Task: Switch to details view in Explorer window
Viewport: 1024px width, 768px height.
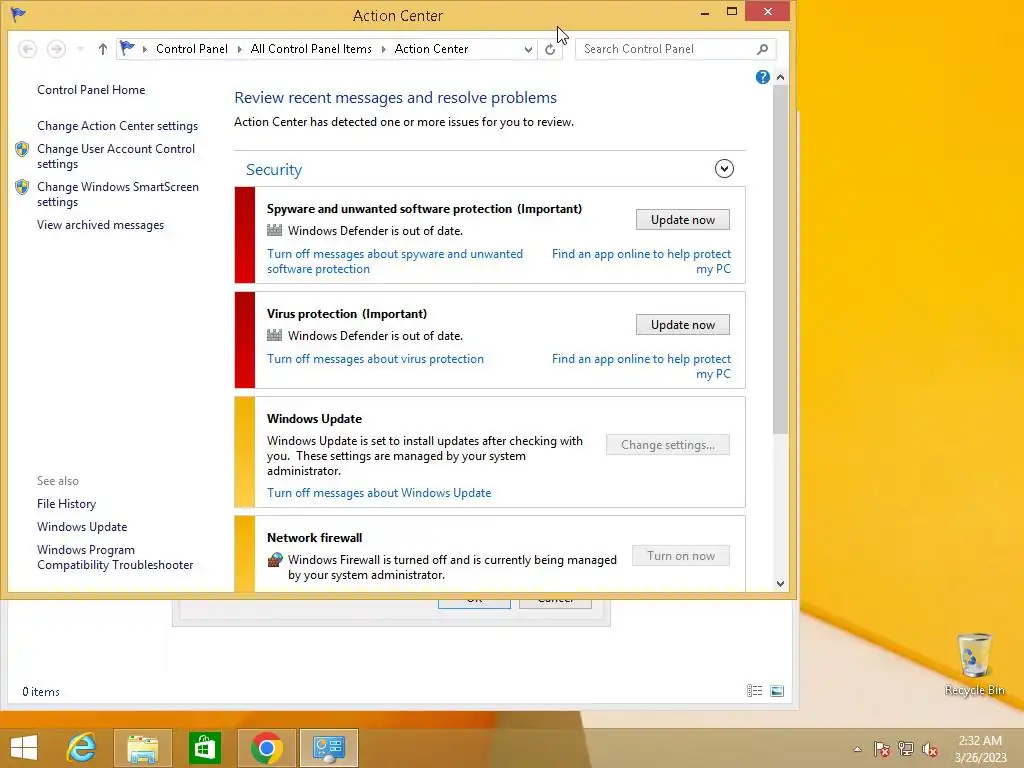Action: coord(754,691)
